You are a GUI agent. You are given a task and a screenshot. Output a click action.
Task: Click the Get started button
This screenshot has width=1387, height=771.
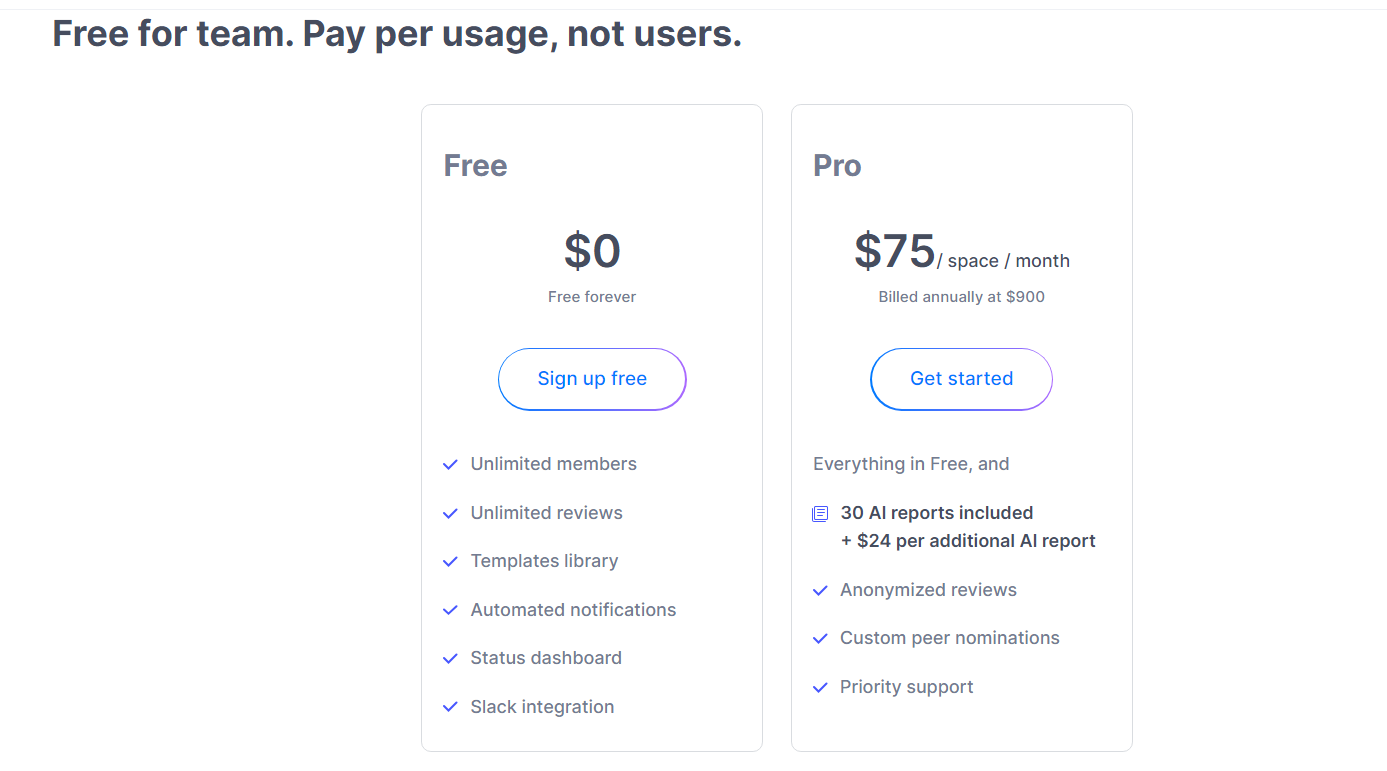tap(961, 379)
